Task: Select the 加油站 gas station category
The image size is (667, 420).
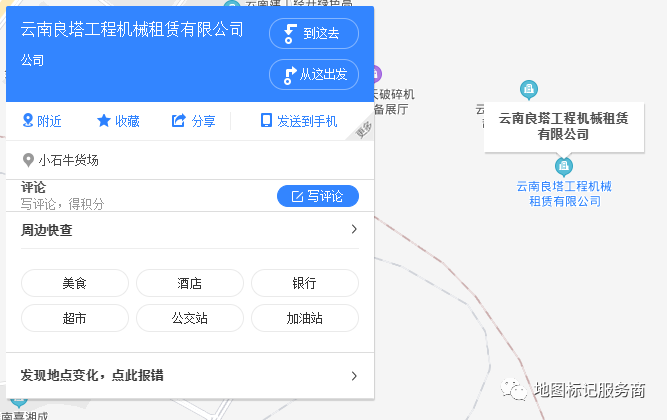Action: click(304, 318)
